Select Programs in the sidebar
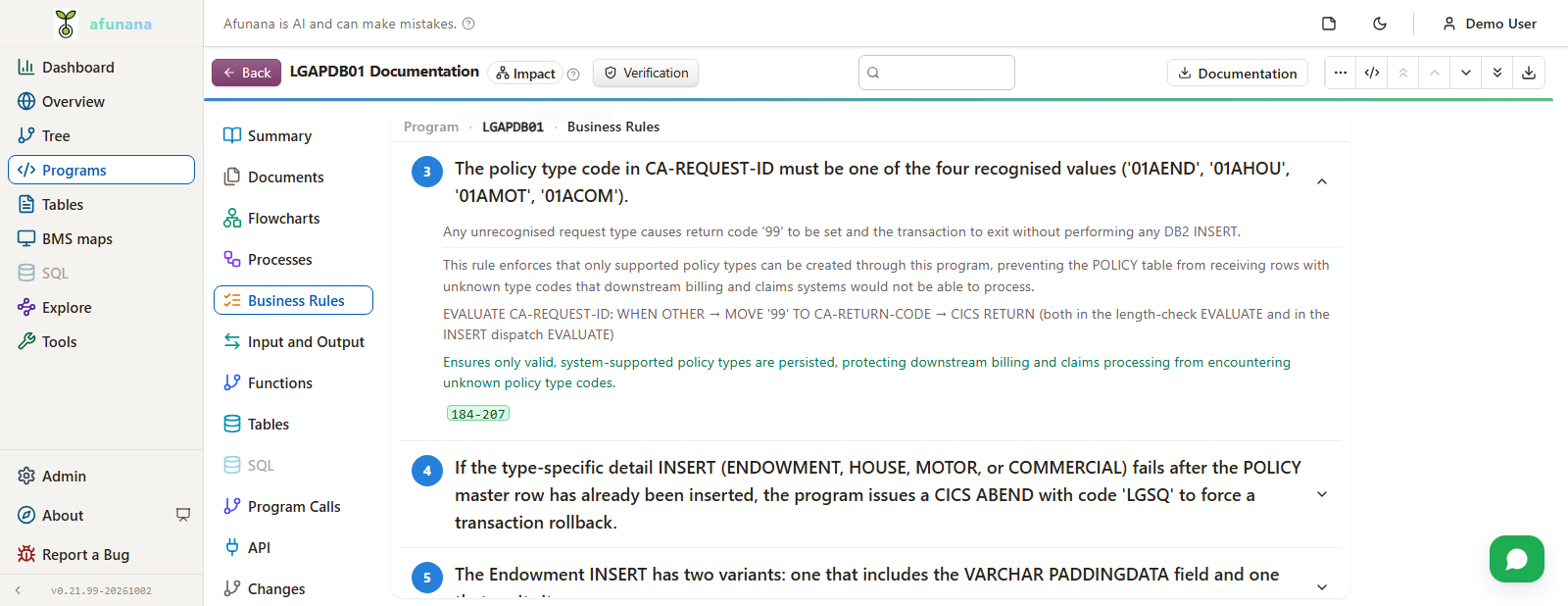Image resolution: width=1568 pixels, height=606 pixels. (101, 170)
